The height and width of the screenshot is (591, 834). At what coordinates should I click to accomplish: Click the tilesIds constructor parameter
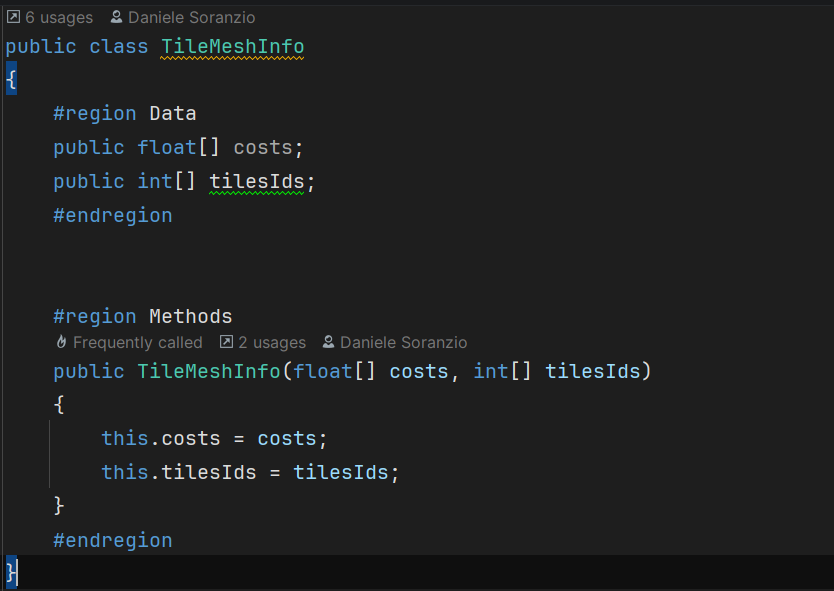click(x=592, y=372)
